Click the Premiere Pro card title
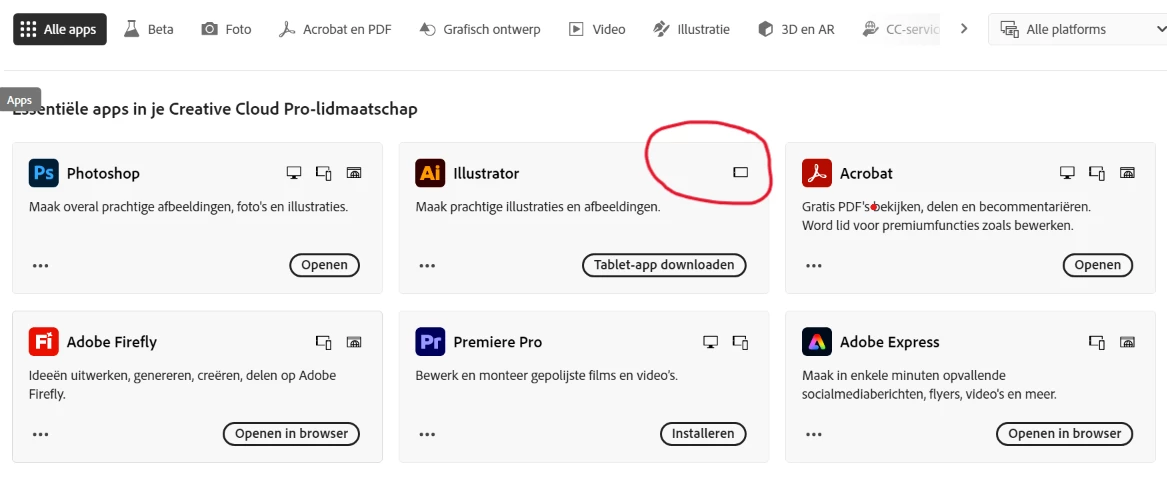Screen dimensions: 1167x478 pyautogui.click(x=498, y=342)
